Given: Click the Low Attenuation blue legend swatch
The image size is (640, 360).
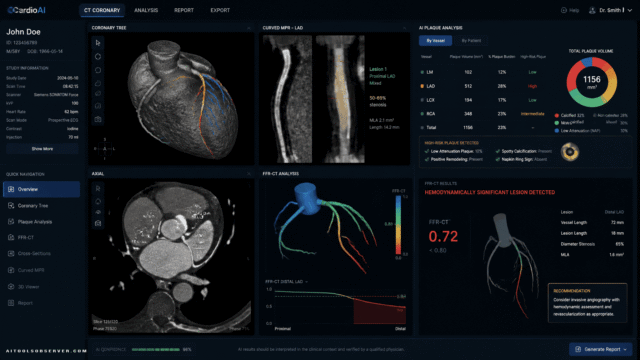Looking at the screenshot, I should [x=557, y=131].
